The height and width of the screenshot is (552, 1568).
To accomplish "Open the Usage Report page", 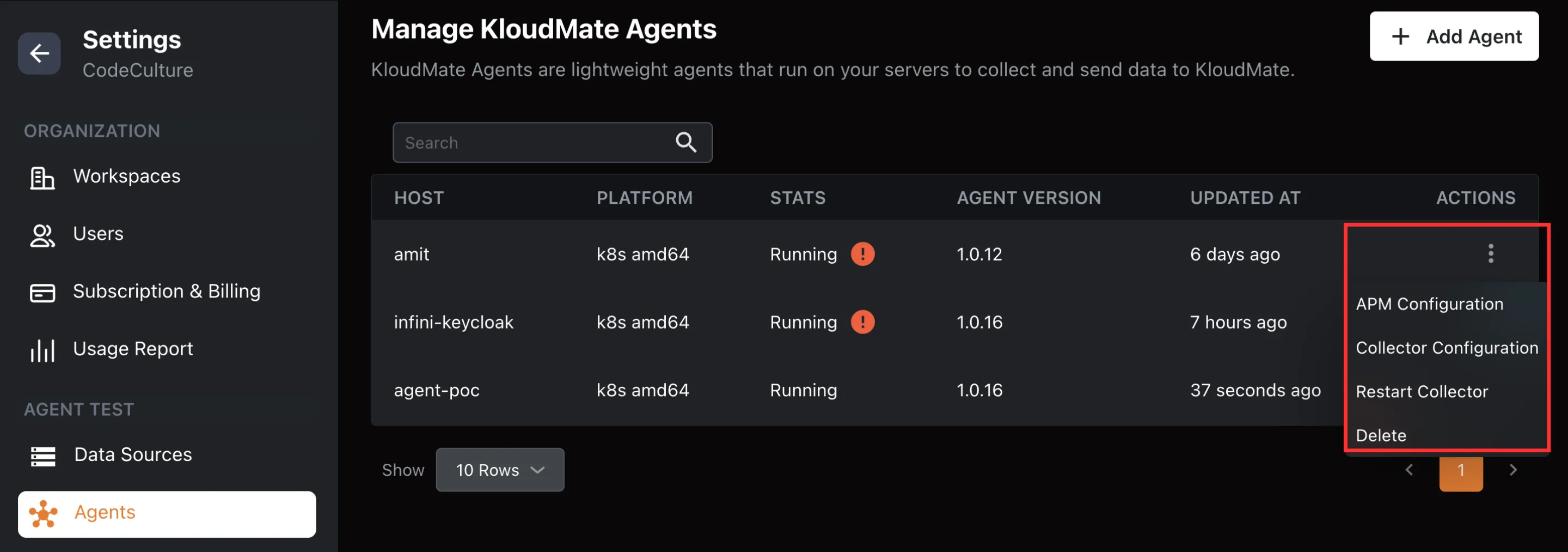I will [133, 349].
